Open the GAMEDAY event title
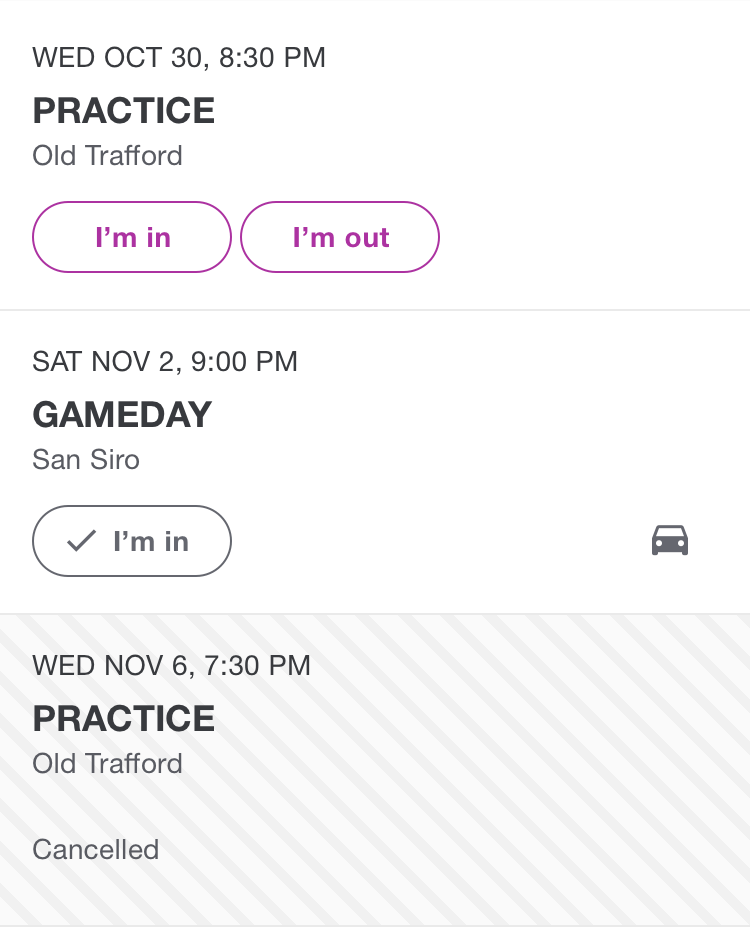 [122, 415]
